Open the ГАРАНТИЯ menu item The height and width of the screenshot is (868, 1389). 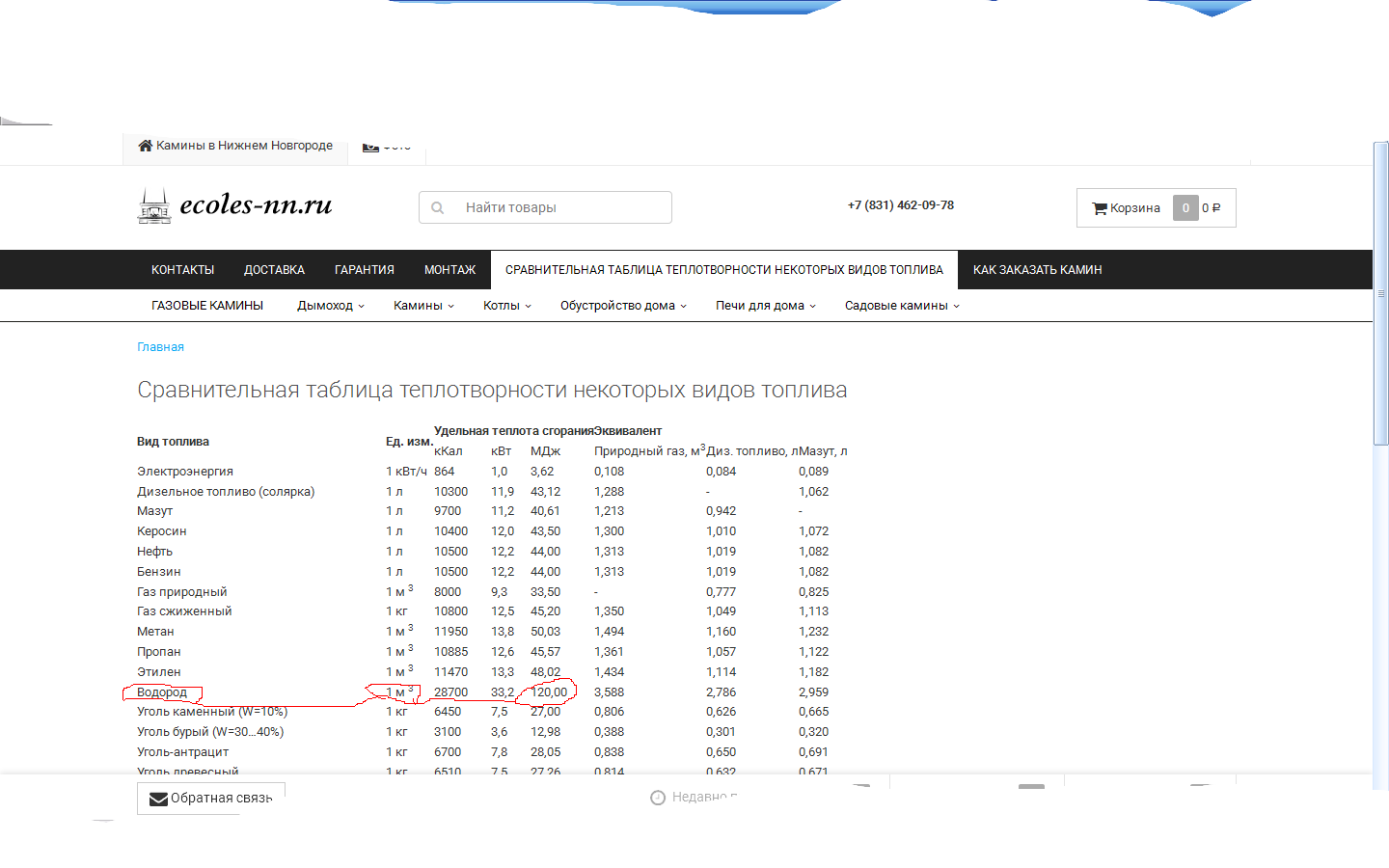pyautogui.click(x=364, y=270)
